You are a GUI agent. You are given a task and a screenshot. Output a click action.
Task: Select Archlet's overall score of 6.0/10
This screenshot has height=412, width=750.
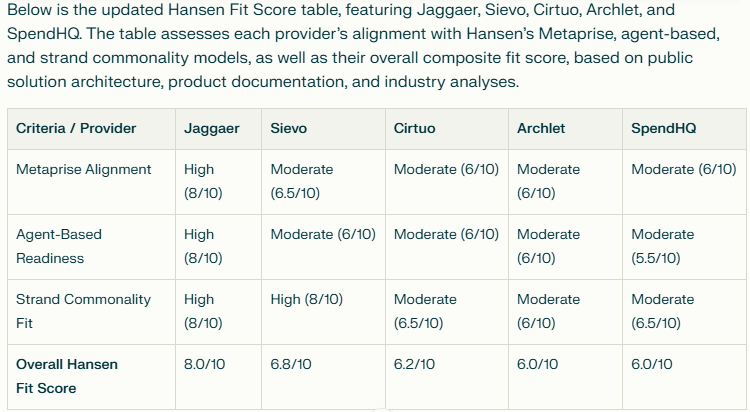[538, 364]
